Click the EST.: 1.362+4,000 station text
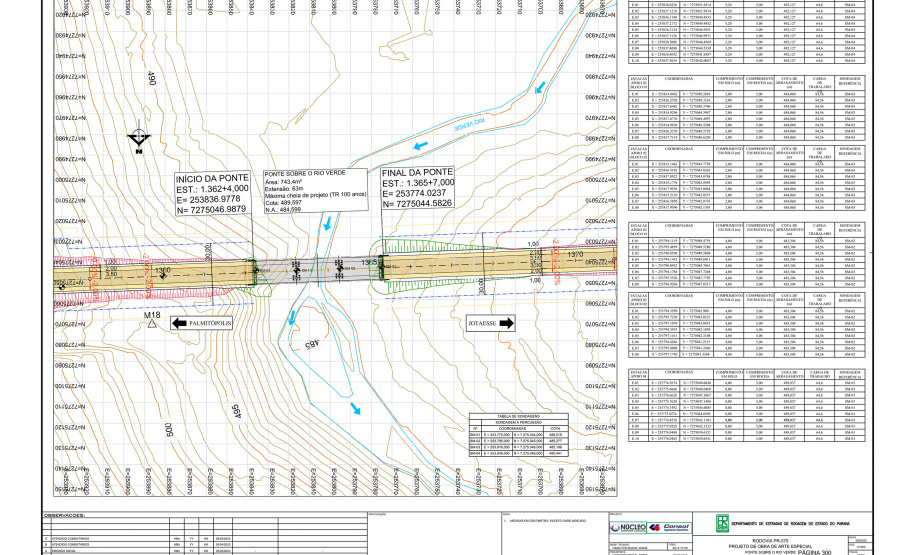 pos(212,189)
